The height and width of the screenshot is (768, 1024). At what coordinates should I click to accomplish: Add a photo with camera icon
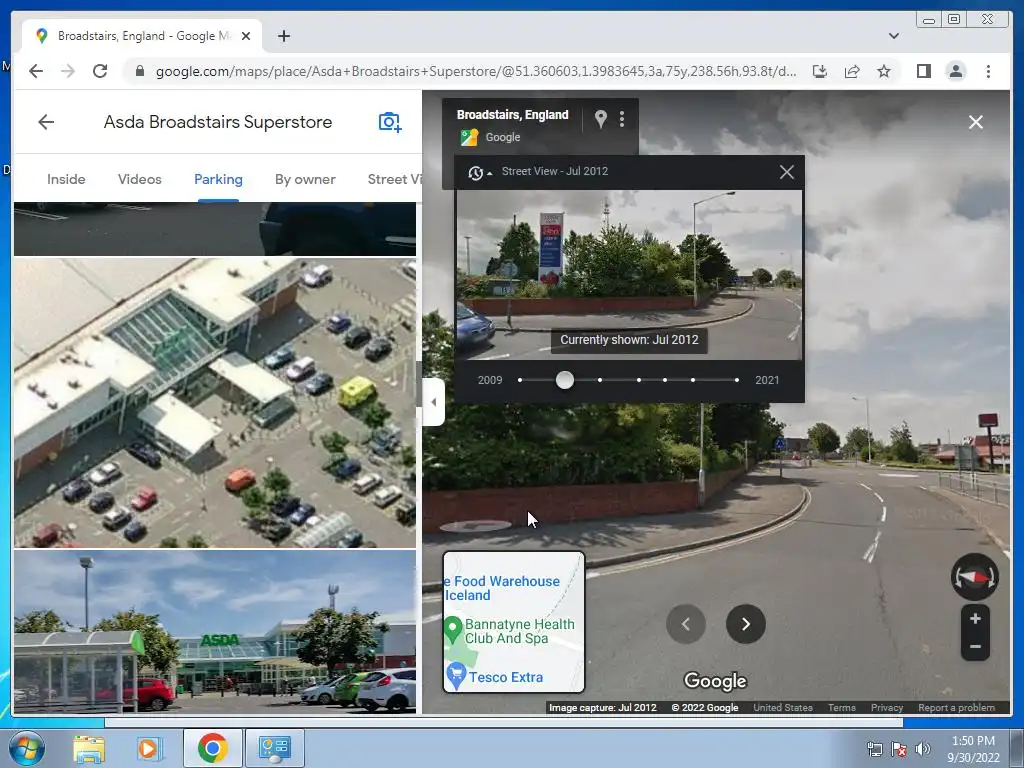pos(390,122)
